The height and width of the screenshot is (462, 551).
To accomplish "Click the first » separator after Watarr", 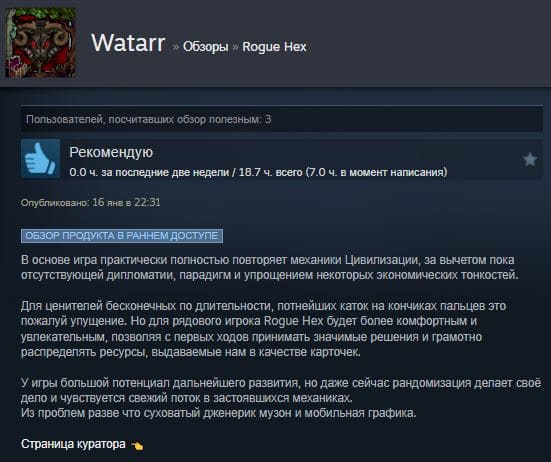I will [176, 47].
